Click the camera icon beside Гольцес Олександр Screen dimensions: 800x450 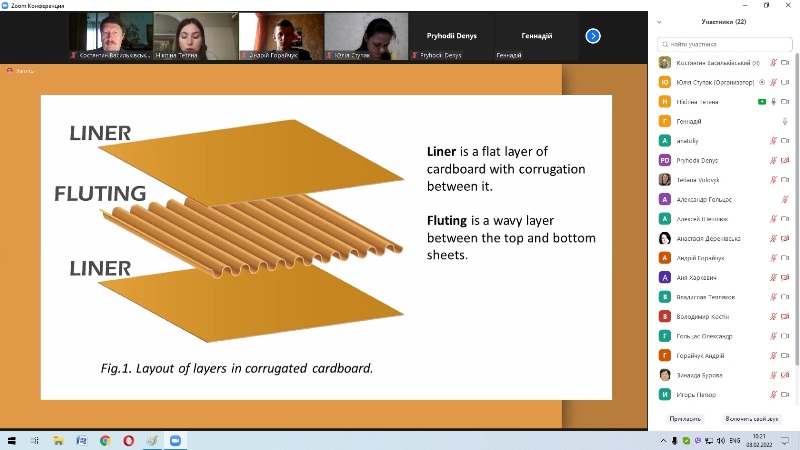(x=785, y=336)
